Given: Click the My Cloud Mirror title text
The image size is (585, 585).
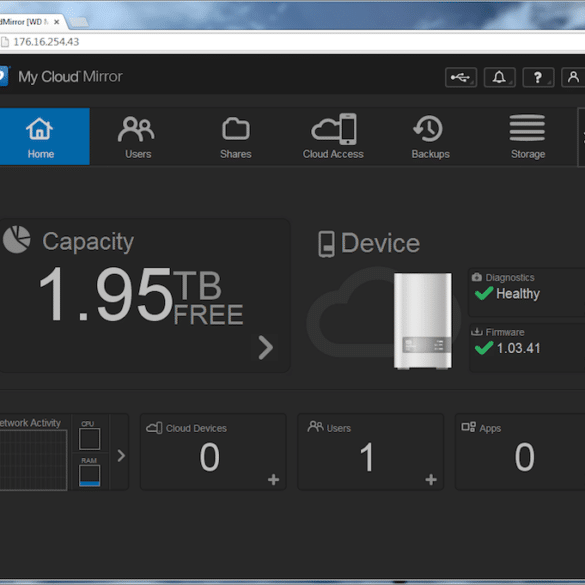Looking at the screenshot, I should pyautogui.click(x=71, y=77).
